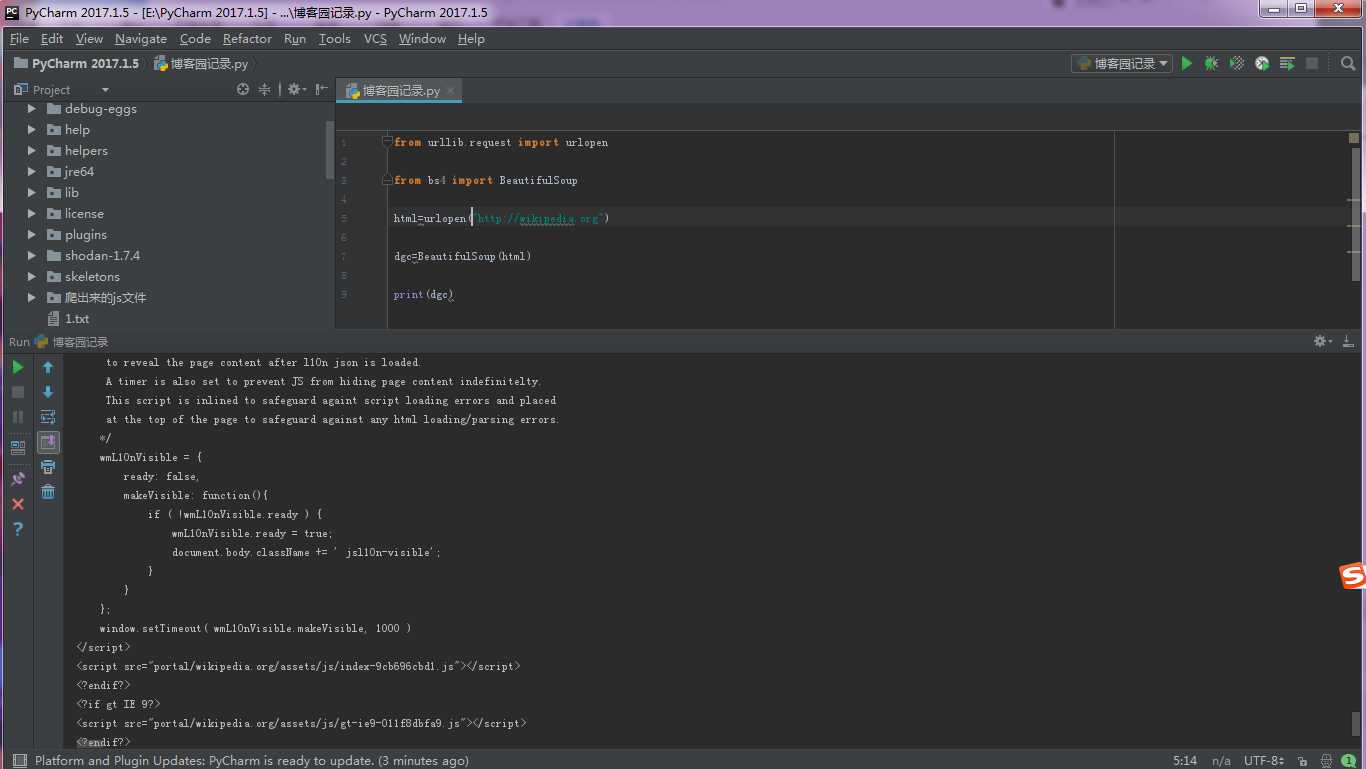Image resolution: width=1366 pixels, height=769 pixels.
Task: Open Search Everywhere magnifier icon
Action: (1348, 63)
